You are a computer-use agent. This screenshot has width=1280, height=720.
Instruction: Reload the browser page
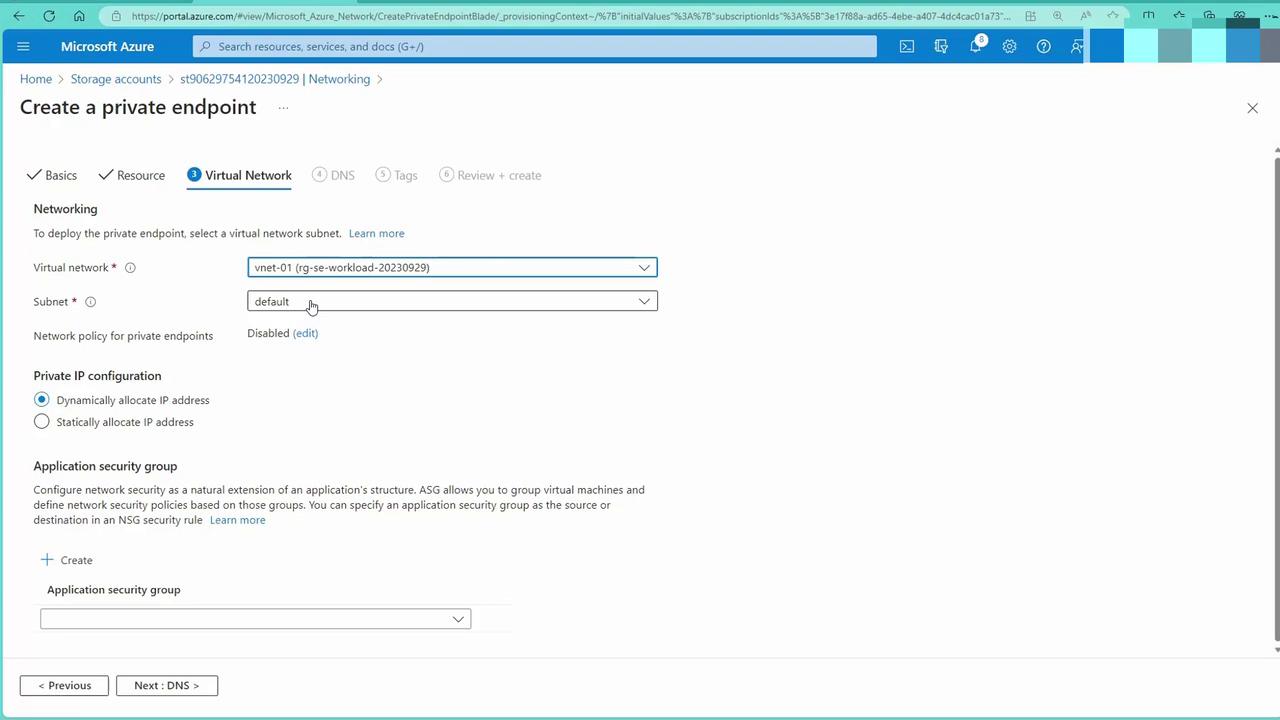tap(49, 16)
